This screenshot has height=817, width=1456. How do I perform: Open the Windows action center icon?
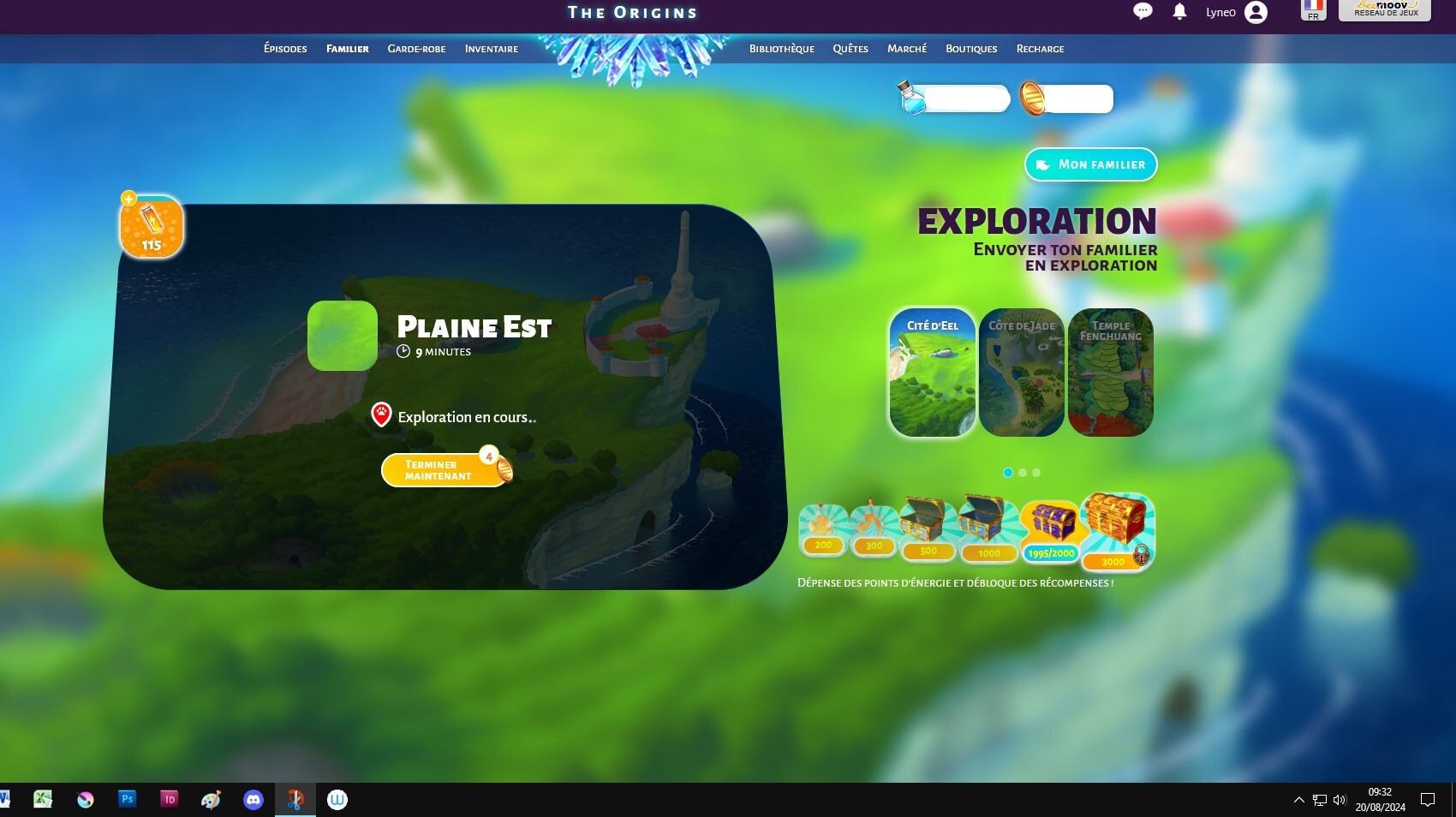(x=1428, y=800)
